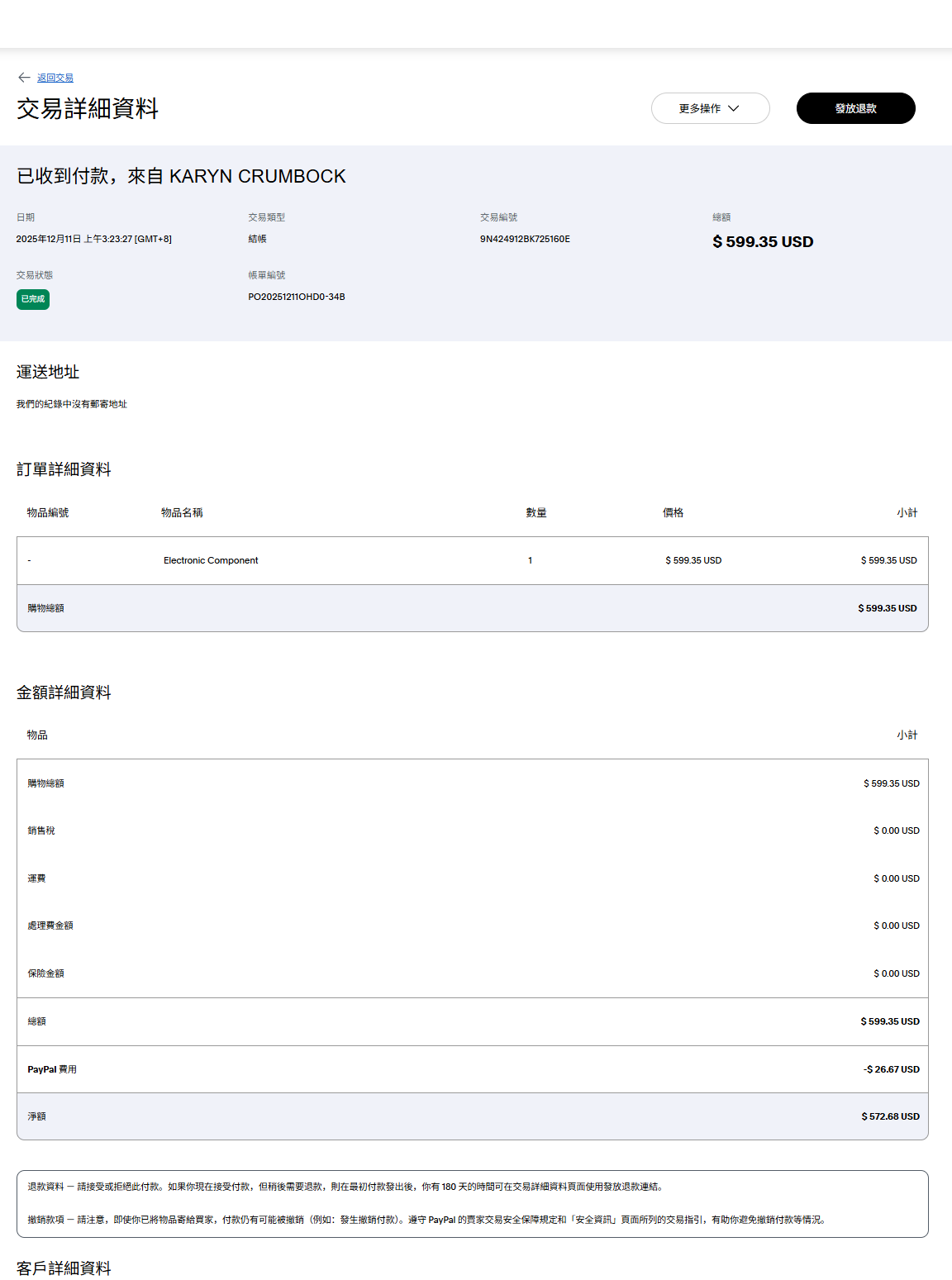Click the PayPal 費用 row label

[52, 1069]
